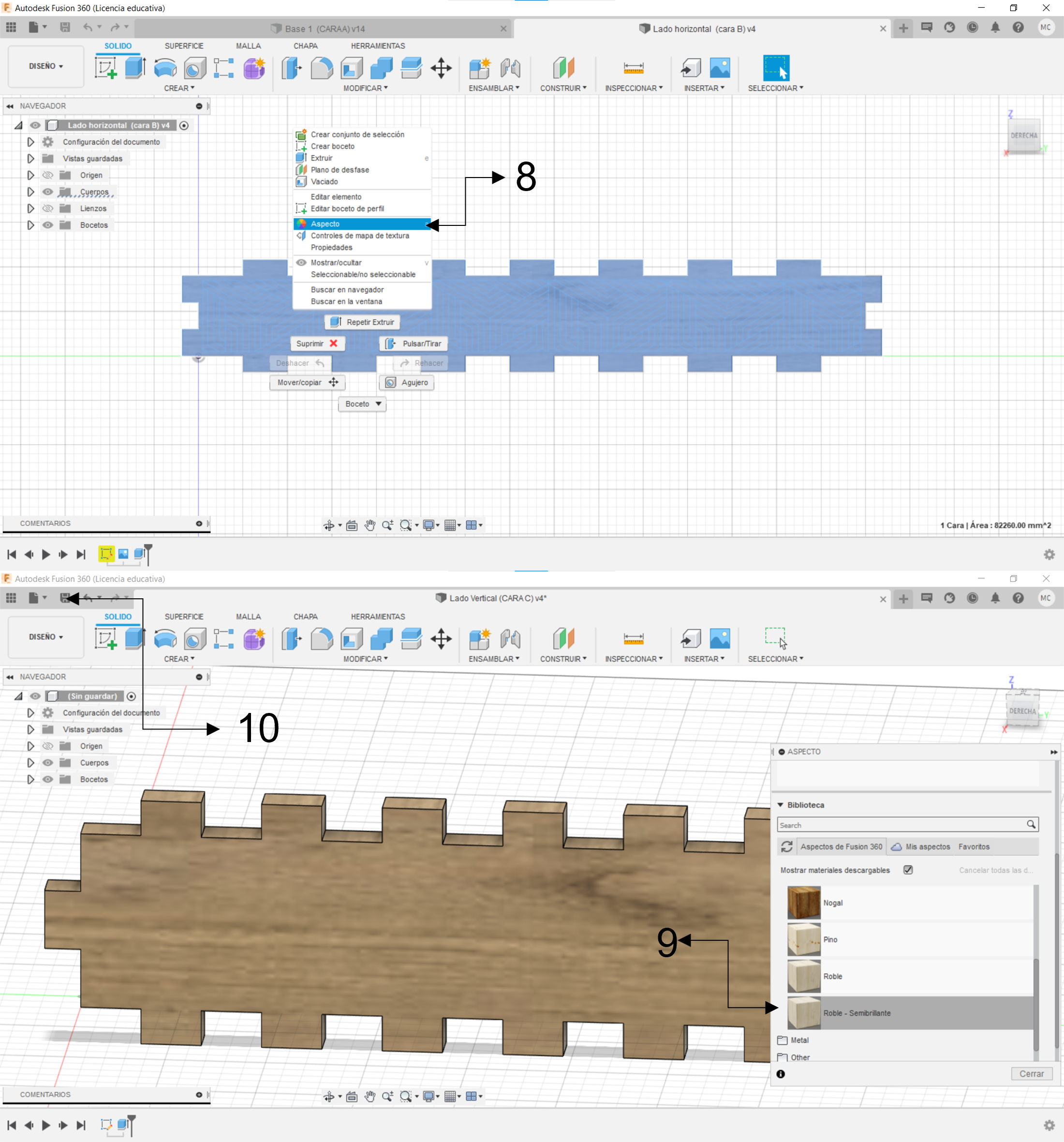
Task: Open the Job Status clock icon in upper window
Action: 972,28
